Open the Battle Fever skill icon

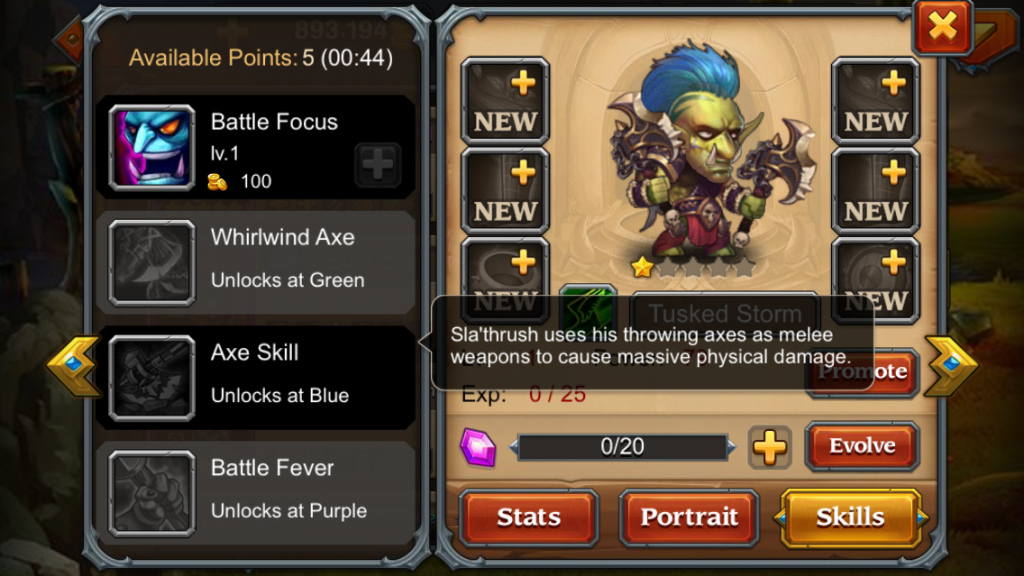tap(152, 493)
